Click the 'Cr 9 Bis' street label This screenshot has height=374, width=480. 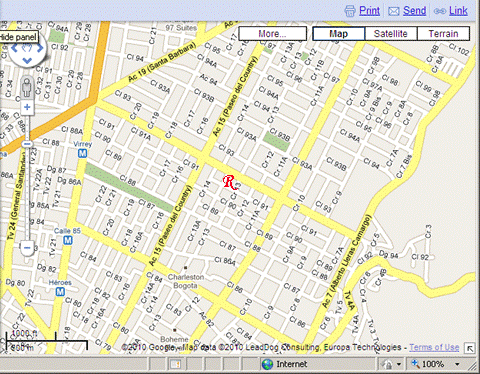pyautogui.click(x=373, y=109)
